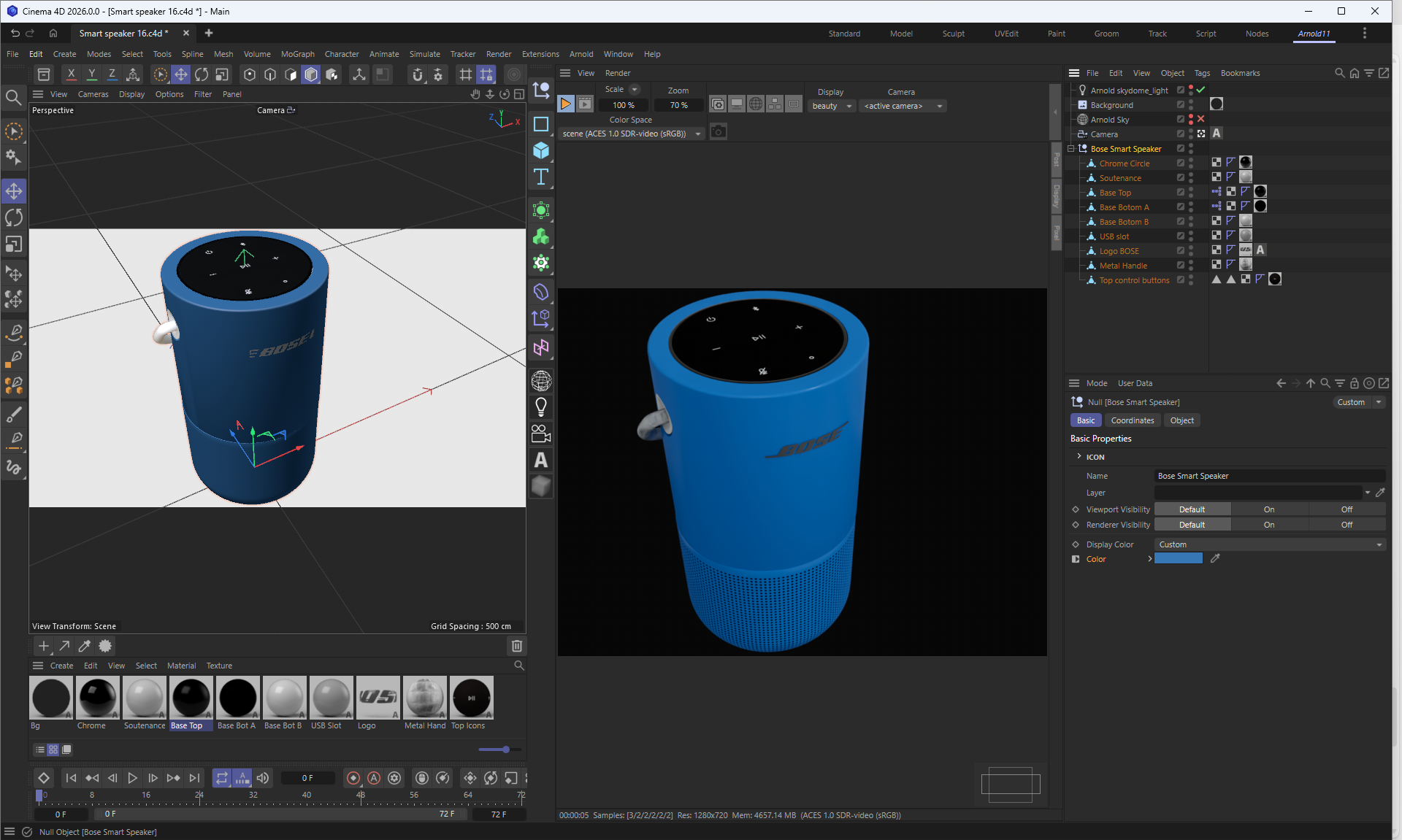Set Viewport Visibility to Off
The height and width of the screenshot is (840, 1402).
point(1347,509)
